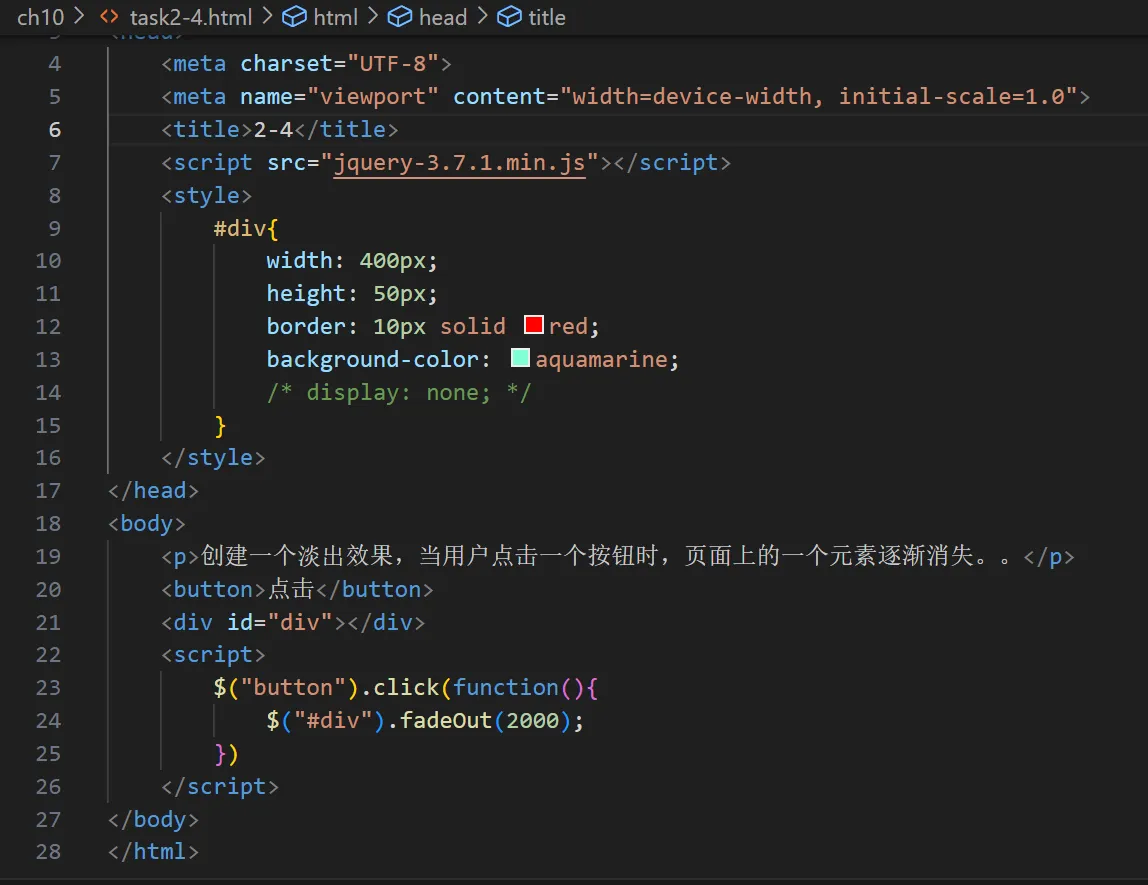This screenshot has height=885, width=1148.
Task: Click the closing script tag on line 26
Action: coord(220,786)
